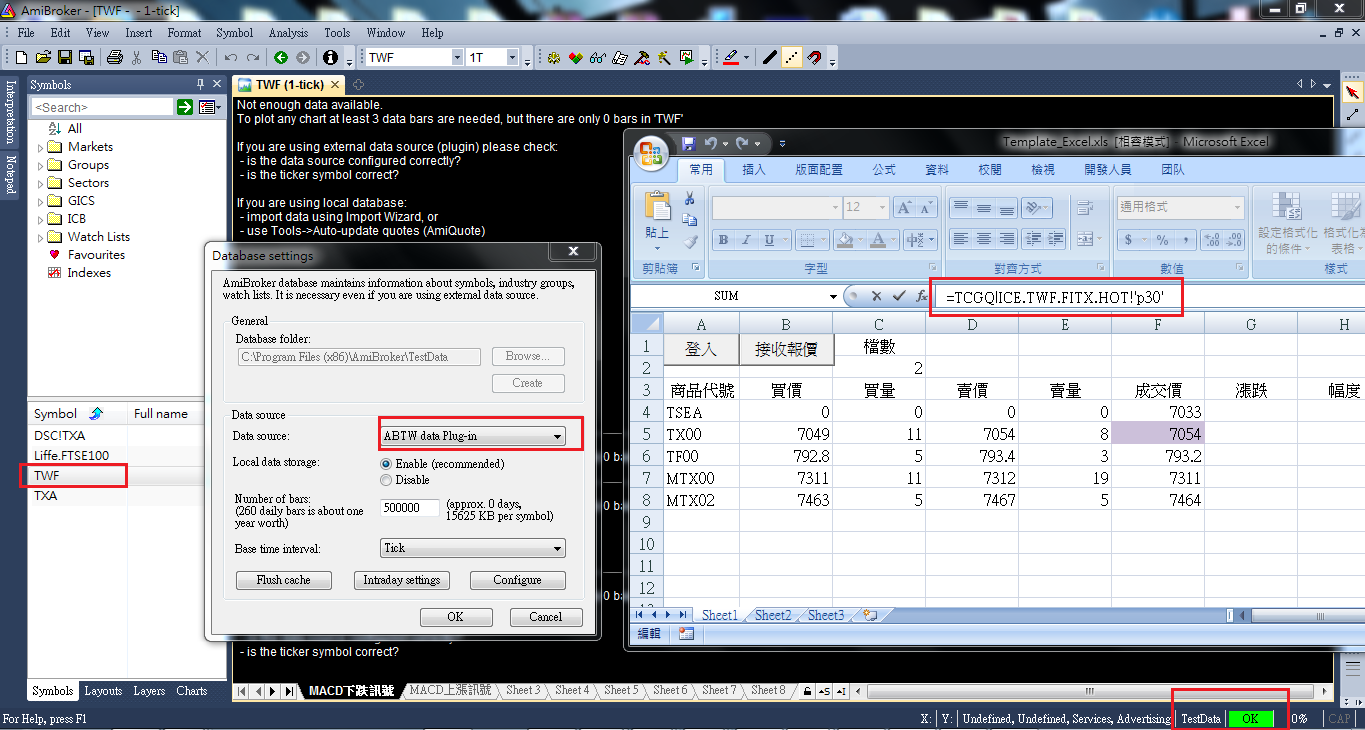Select the Enable (recommended) radio button
Image resolution: width=1365 pixels, height=730 pixels.
click(x=386, y=464)
